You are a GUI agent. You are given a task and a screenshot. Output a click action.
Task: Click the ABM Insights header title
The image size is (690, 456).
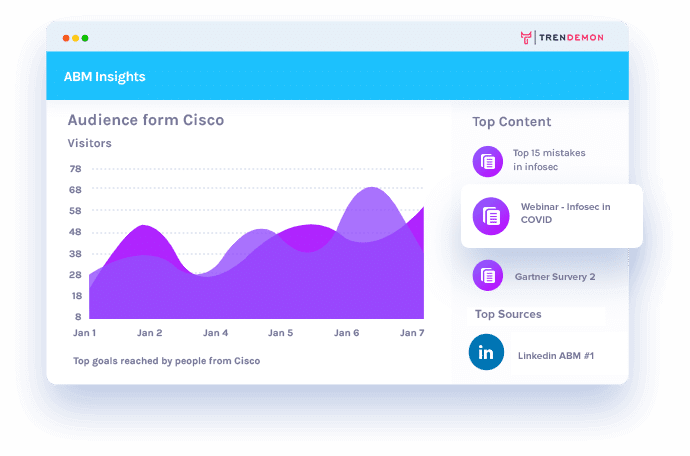[x=105, y=77]
